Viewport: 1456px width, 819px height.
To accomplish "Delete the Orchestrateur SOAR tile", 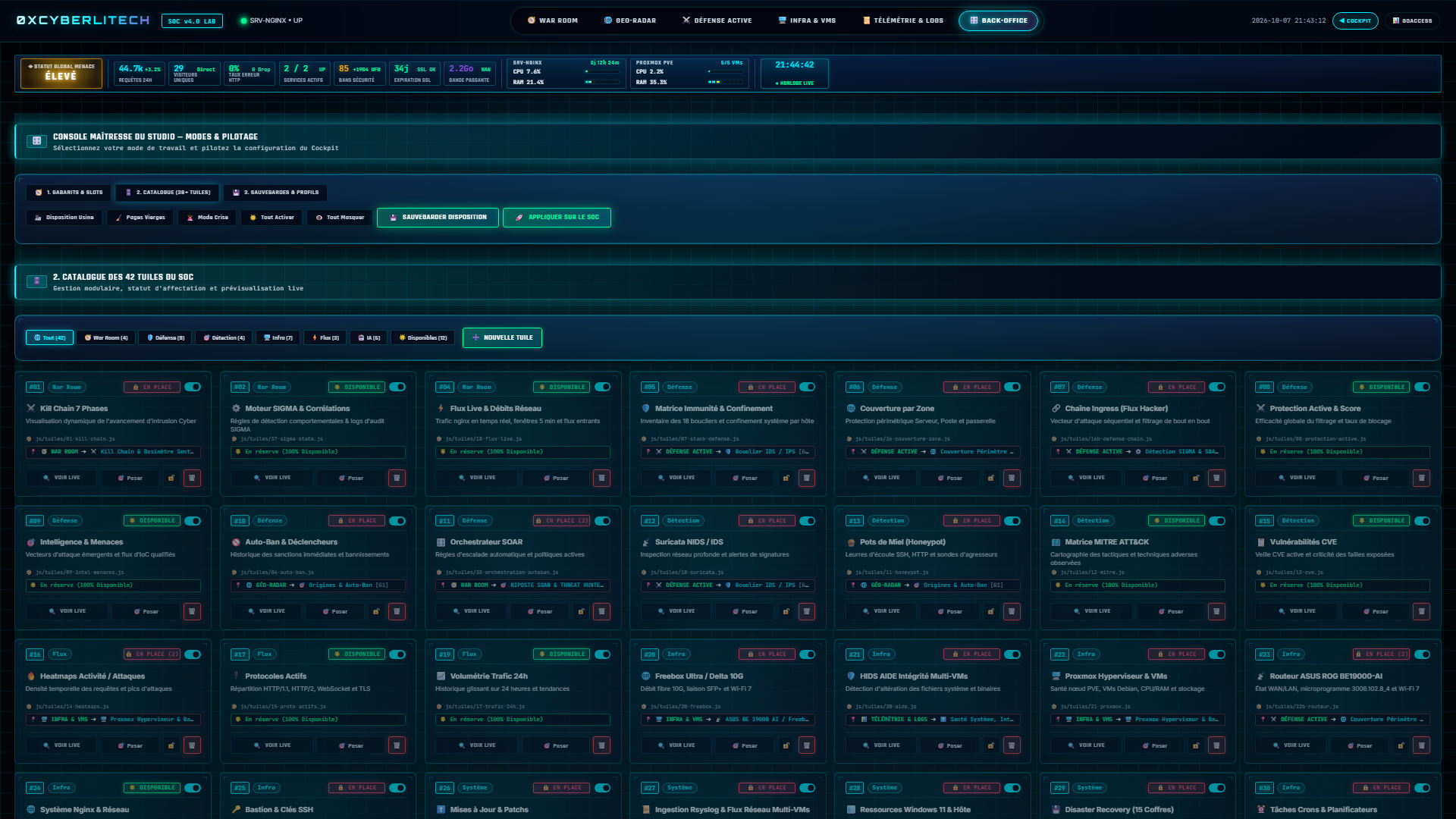I will (601, 611).
